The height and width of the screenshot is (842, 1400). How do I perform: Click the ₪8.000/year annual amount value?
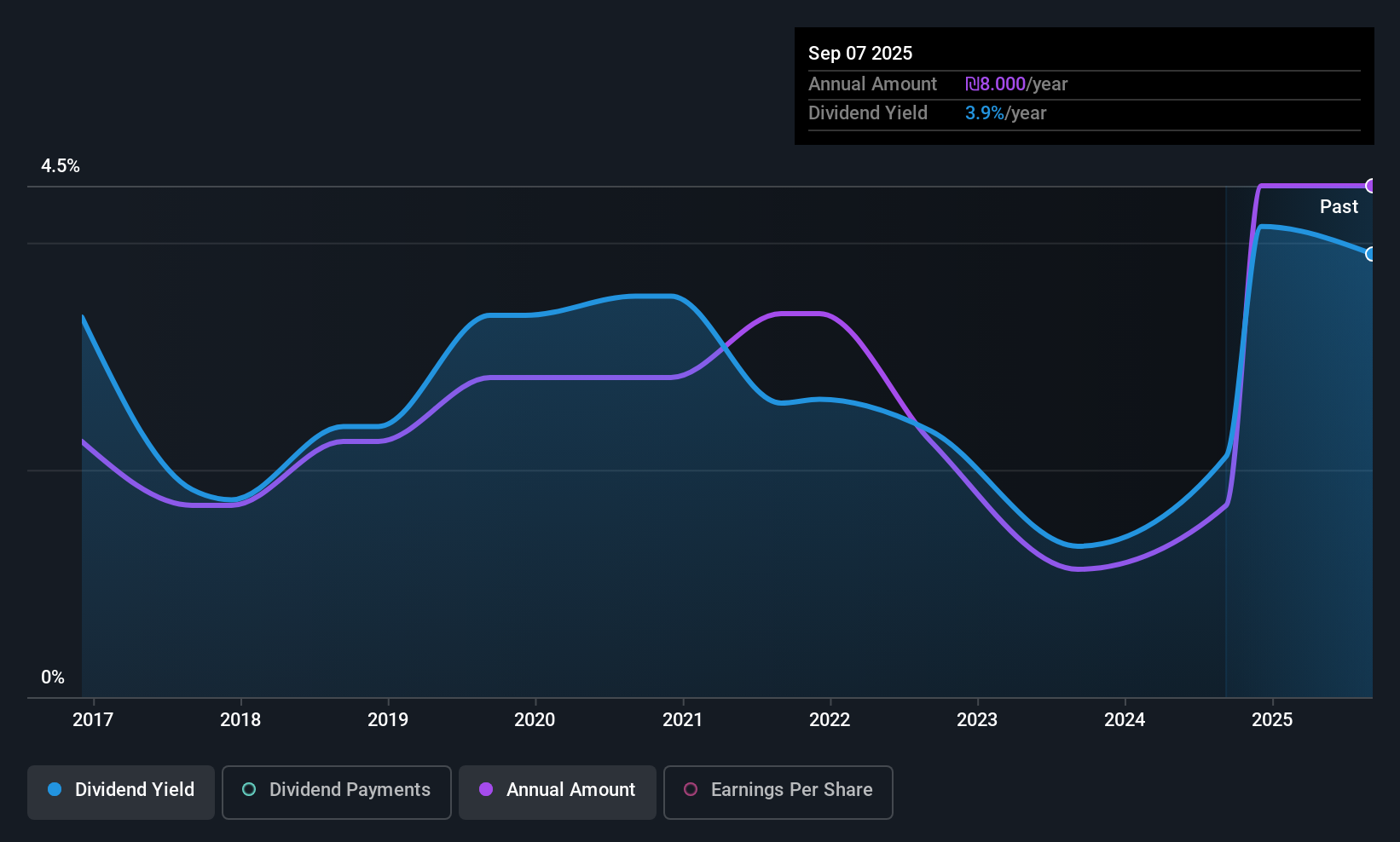coord(1016,84)
